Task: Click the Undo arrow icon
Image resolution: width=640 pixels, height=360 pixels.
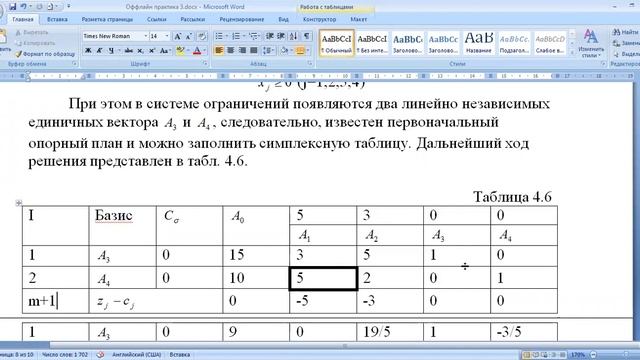Action: (x=23, y=7)
